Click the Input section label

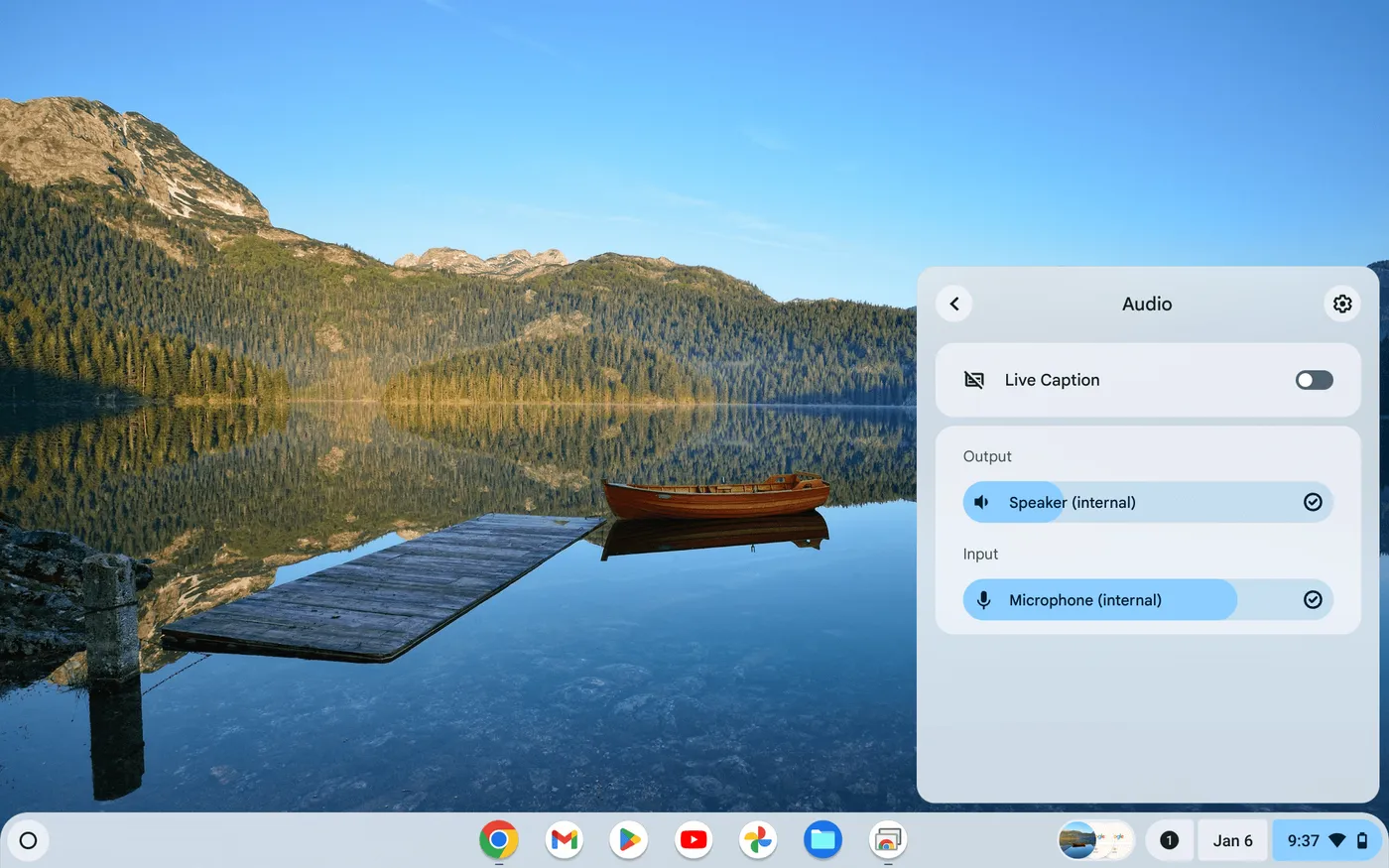tap(980, 554)
